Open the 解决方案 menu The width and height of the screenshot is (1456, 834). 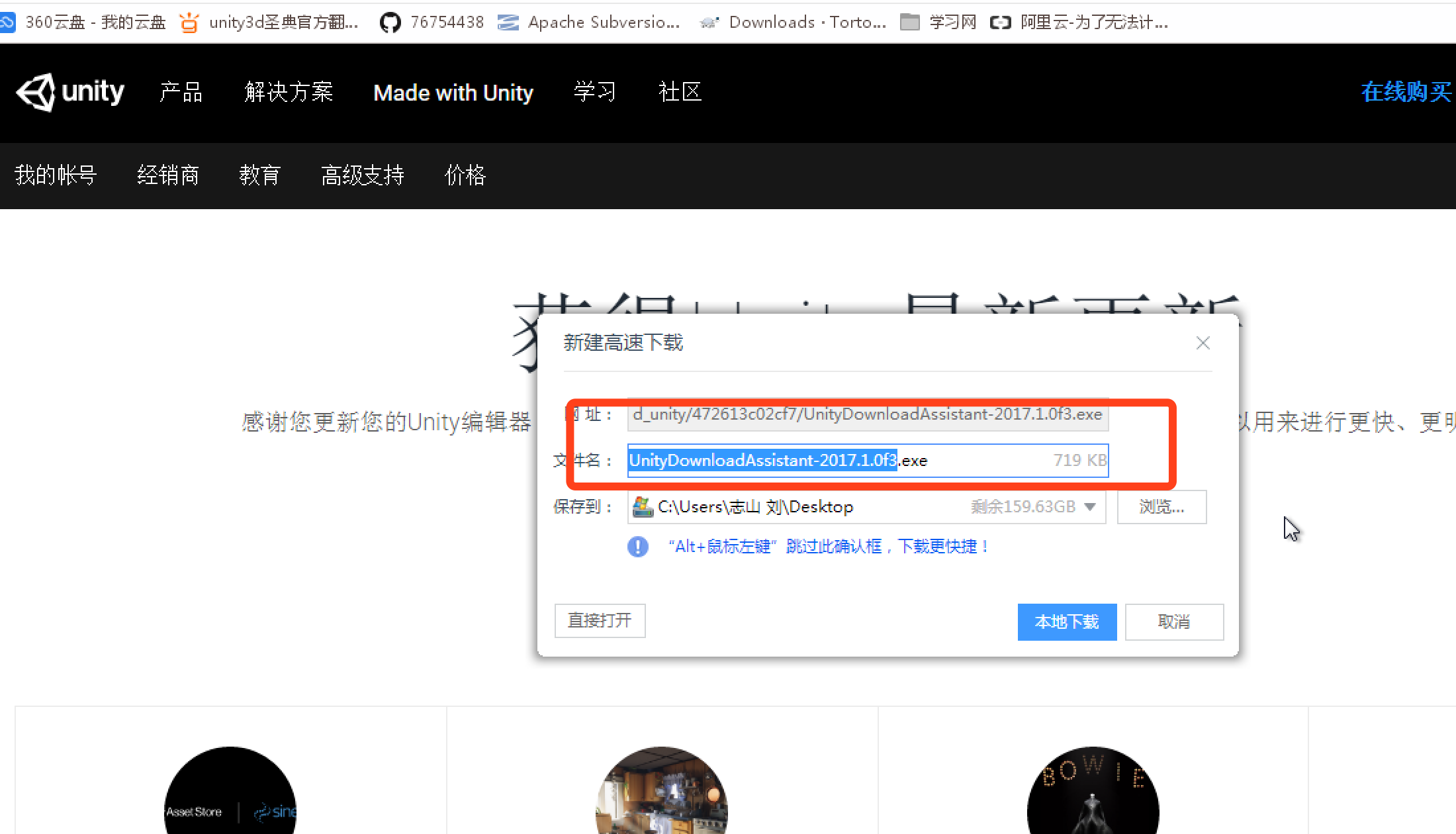point(289,92)
